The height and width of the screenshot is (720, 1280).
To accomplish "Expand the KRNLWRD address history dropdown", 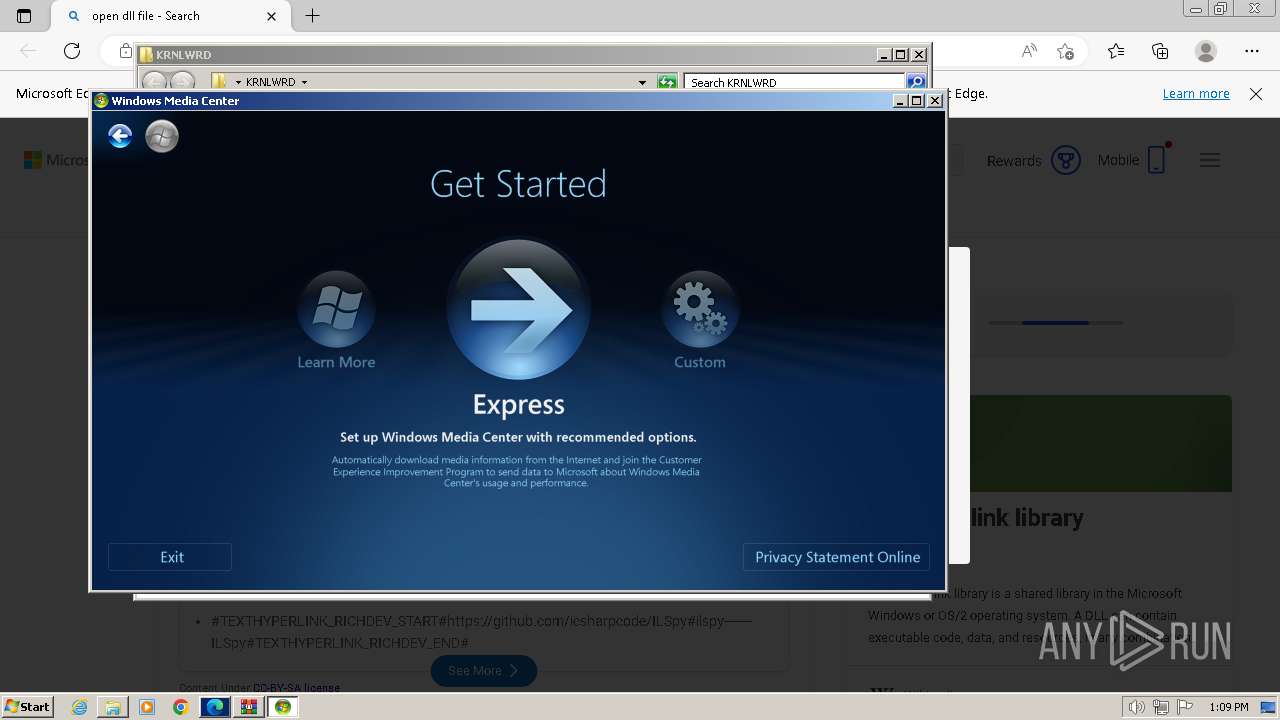I will (x=642, y=82).
